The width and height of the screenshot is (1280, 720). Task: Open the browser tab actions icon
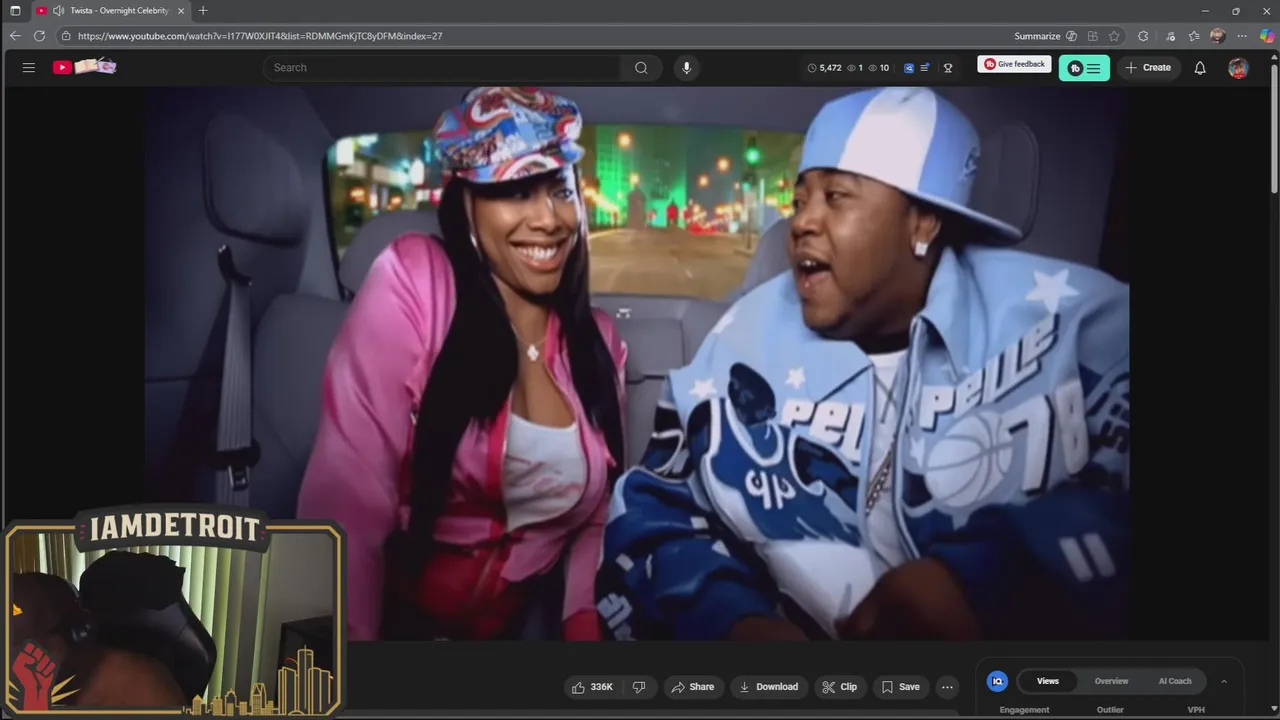(15, 11)
